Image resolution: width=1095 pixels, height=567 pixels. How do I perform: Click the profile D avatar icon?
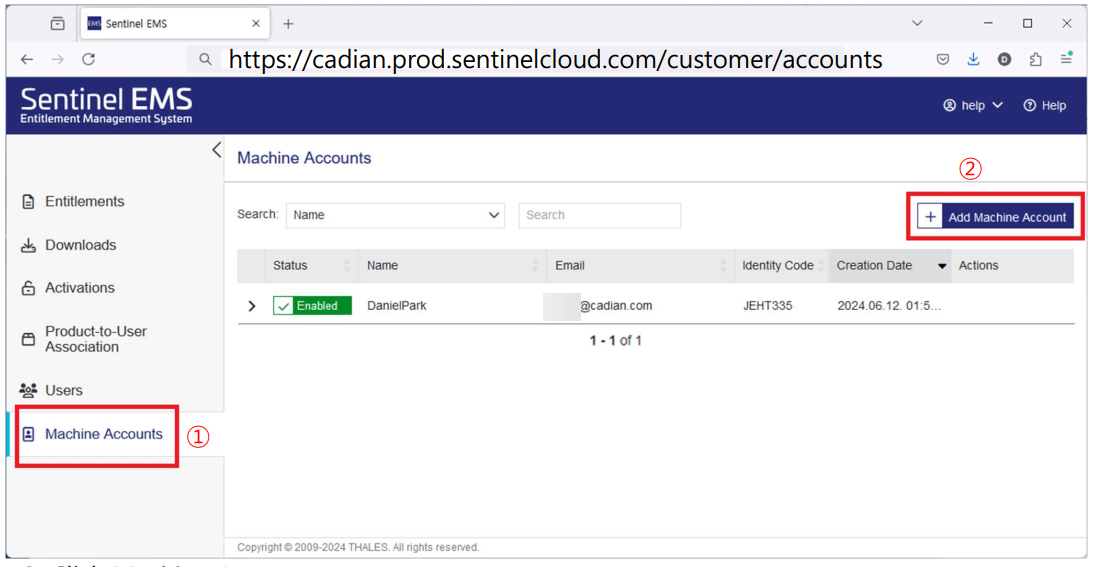1004,60
